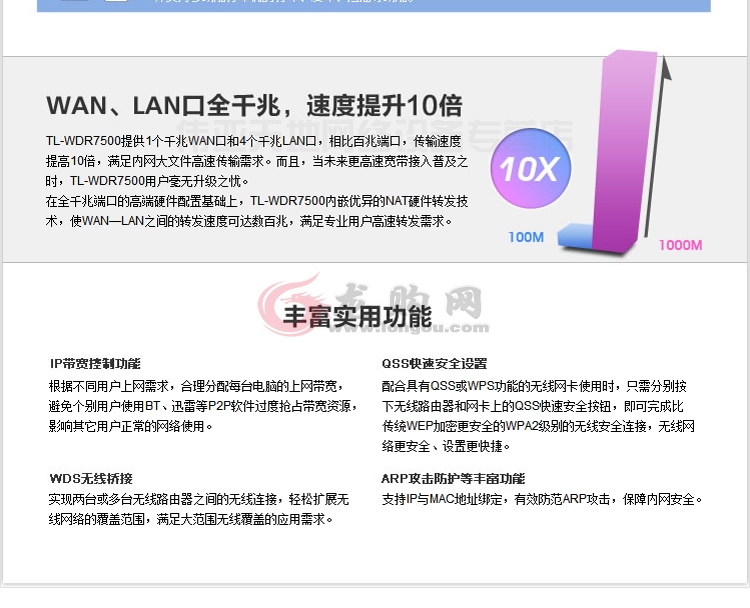This screenshot has width=750, height=608.
Task: Click text '实现两台或多台无线路由器之间的无线连接'
Action: click(162, 499)
